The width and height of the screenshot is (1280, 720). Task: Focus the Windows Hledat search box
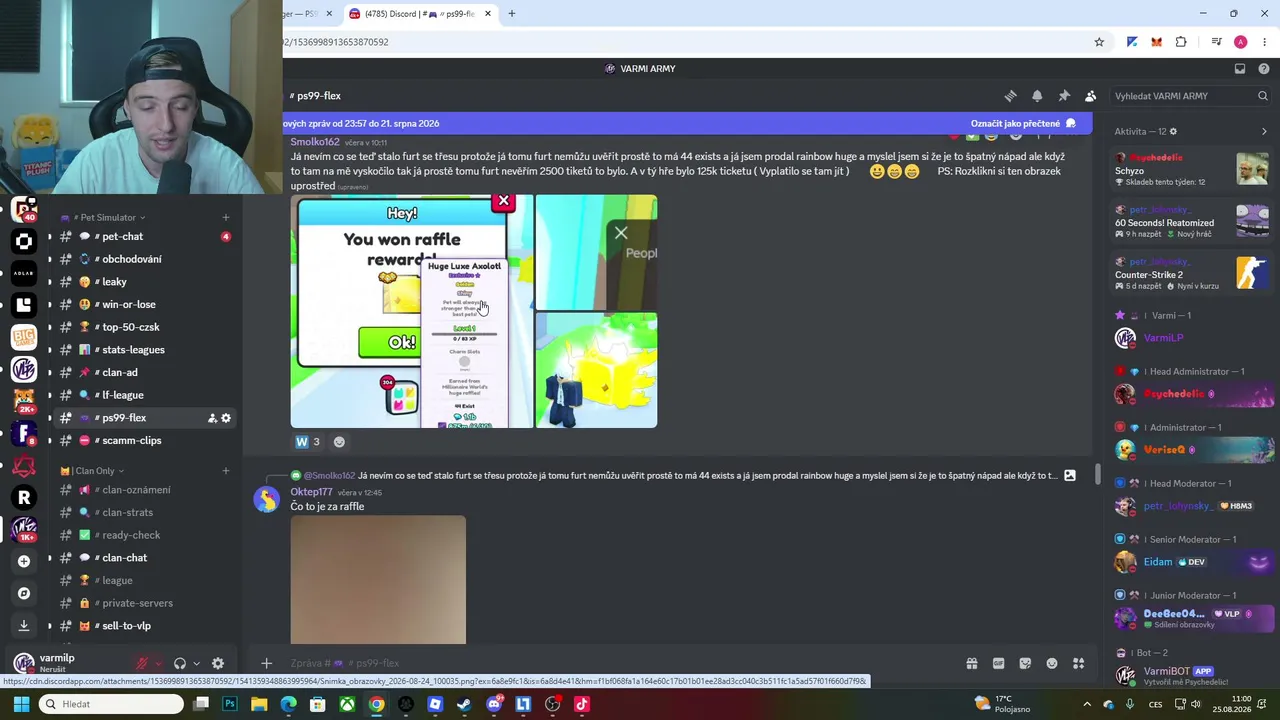(111, 704)
